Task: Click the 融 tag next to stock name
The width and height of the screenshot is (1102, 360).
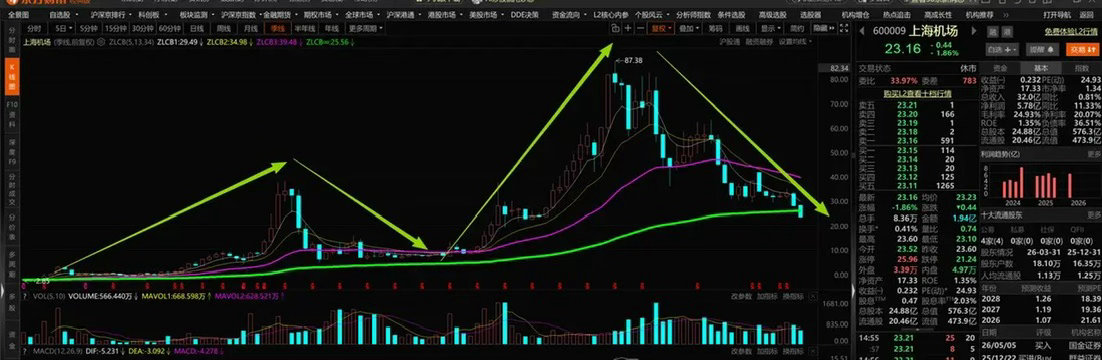Action: [993, 32]
